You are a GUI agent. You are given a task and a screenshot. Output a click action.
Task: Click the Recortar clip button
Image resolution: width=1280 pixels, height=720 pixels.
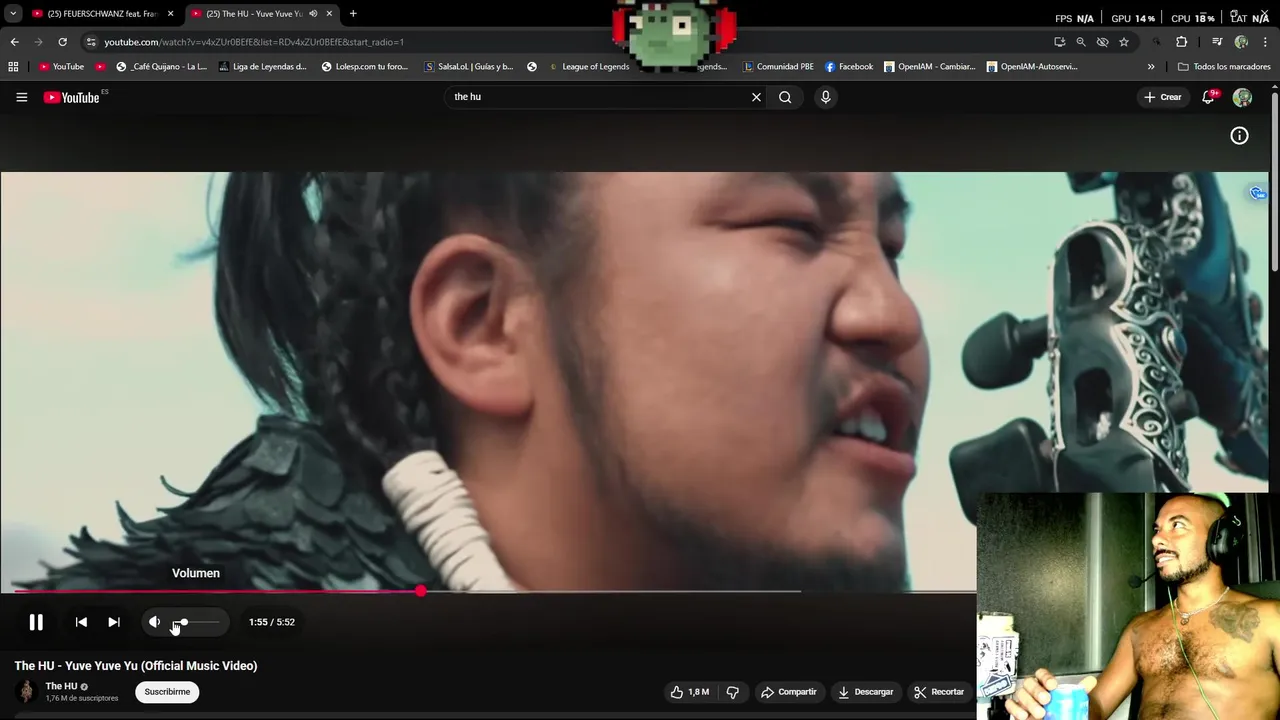click(939, 692)
